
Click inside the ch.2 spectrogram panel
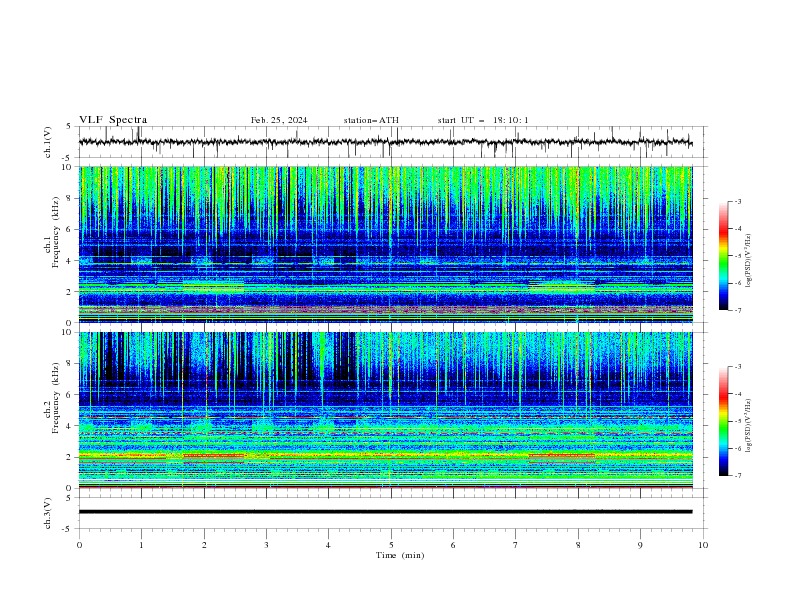[385, 410]
